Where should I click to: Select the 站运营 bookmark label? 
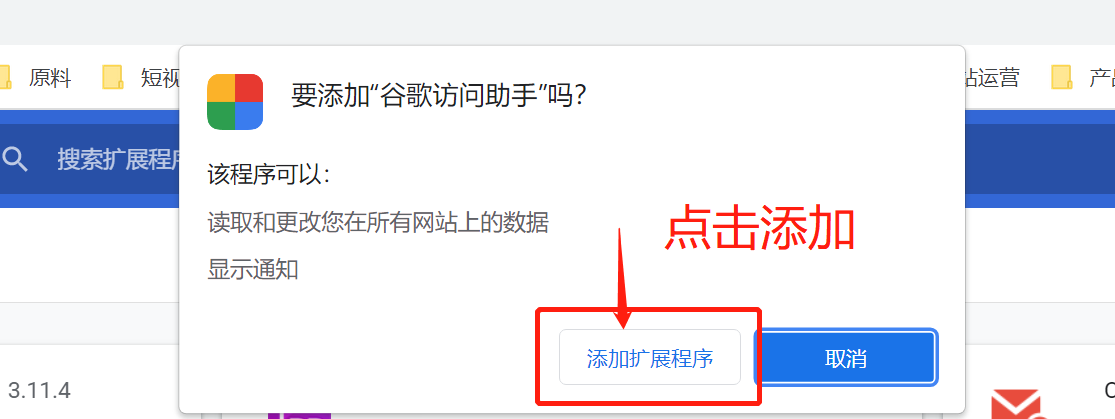[x=992, y=78]
